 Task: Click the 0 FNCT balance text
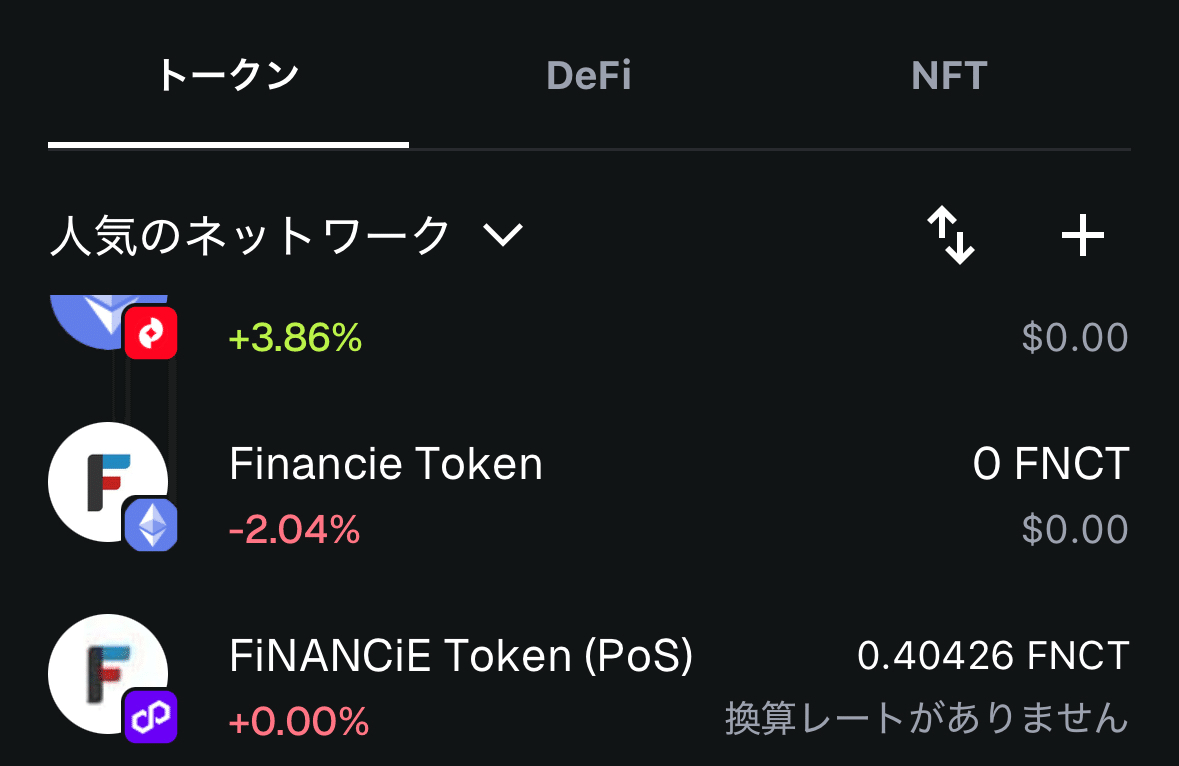(1050, 463)
